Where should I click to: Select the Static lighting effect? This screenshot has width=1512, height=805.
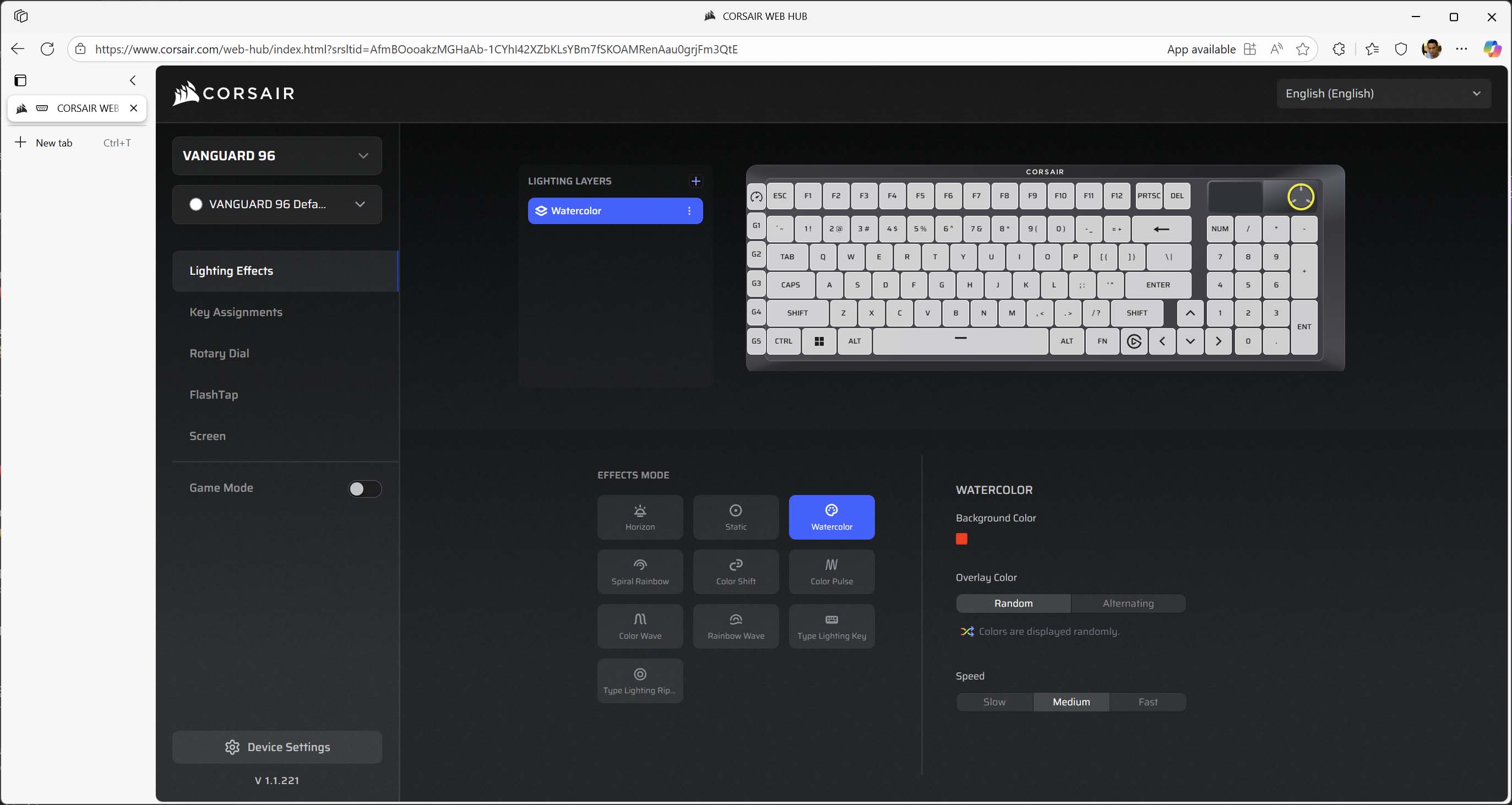coord(736,516)
